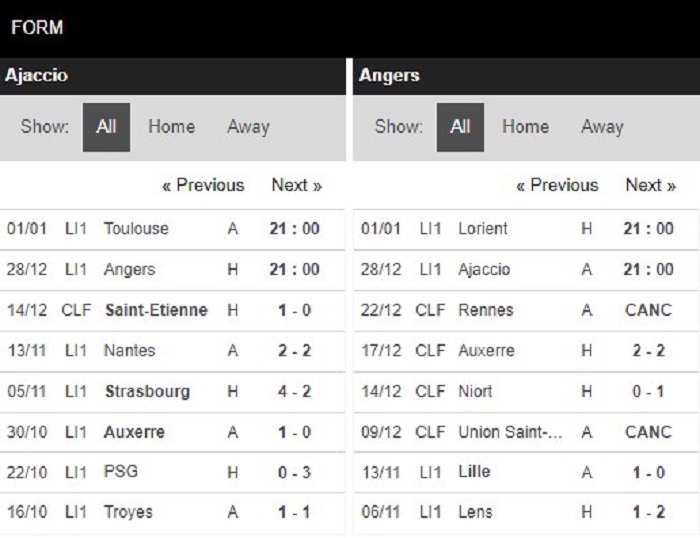Open the cancelled Rennes match row

(x=526, y=310)
